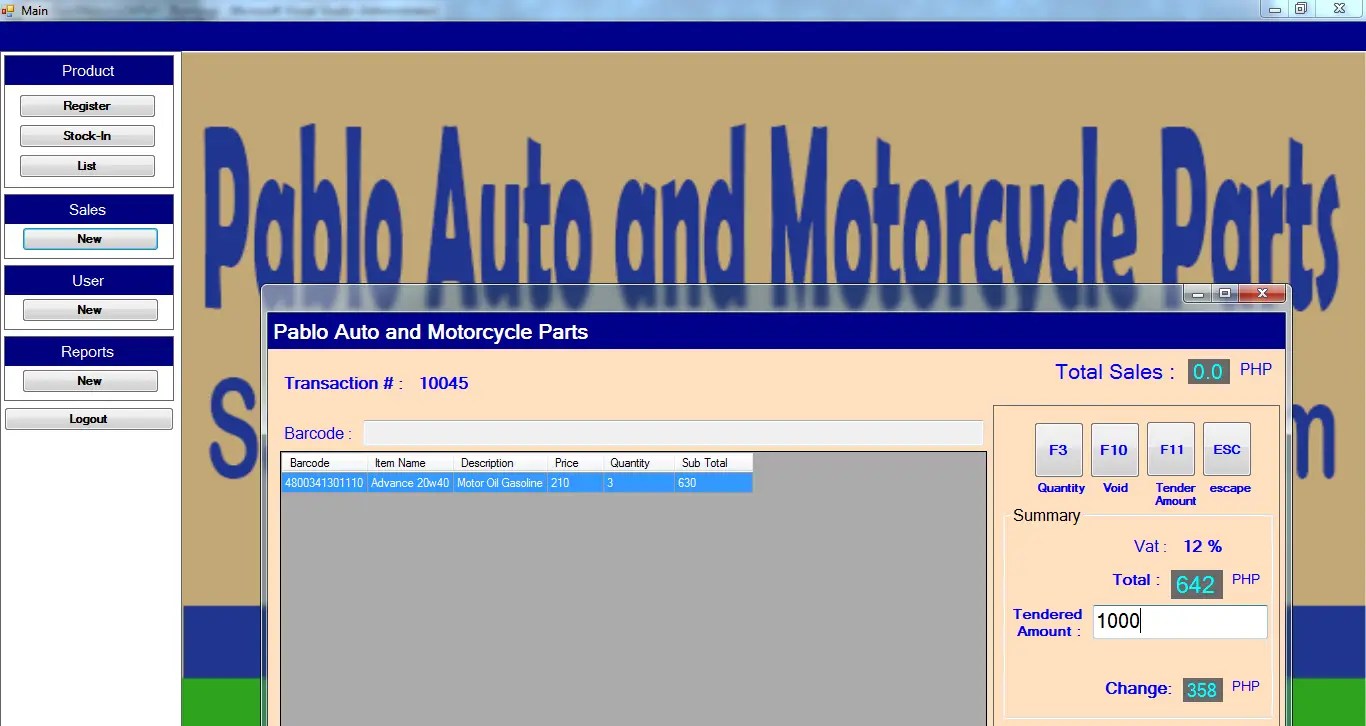The image size is (1366, 726).
Task: Click the Description column header
Action: coord(487,462)
